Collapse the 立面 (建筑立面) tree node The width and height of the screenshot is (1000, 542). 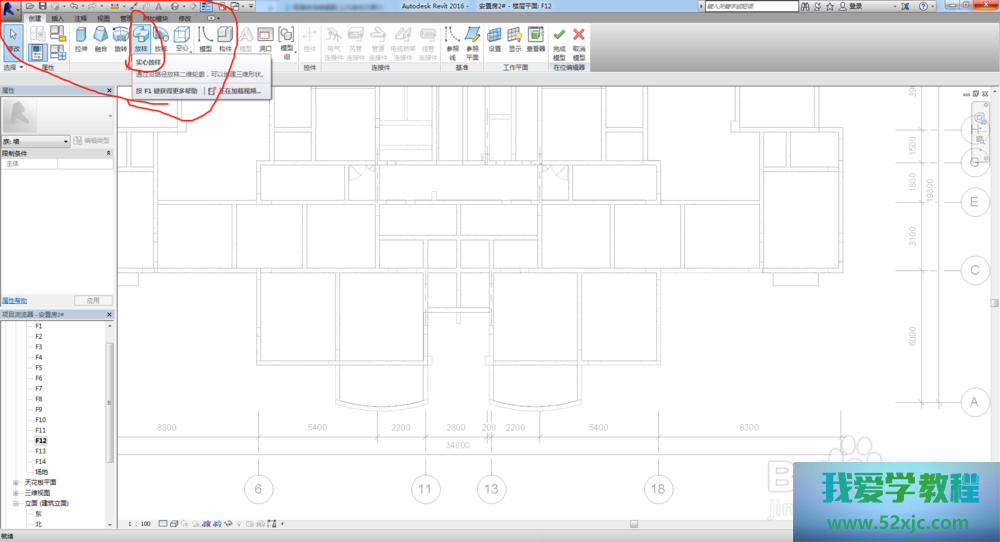point(16,503)
